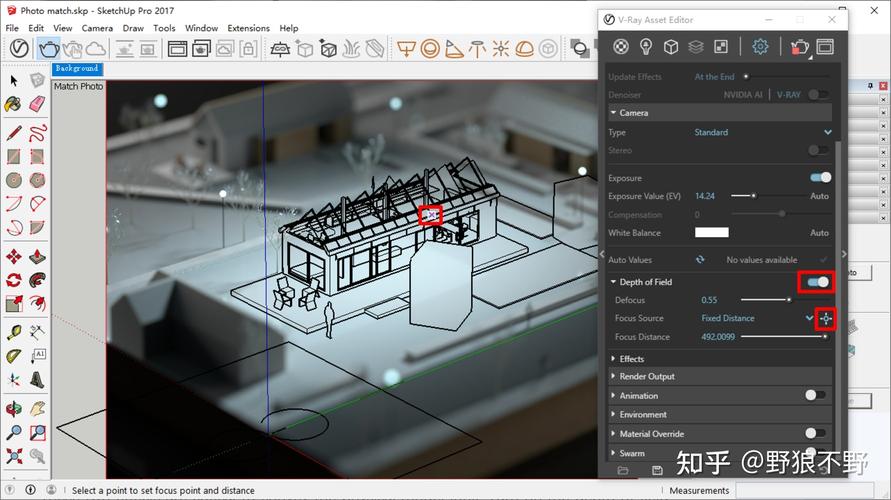The width and height of the screenshot is (891, 500).
Task: Expand the Environment section
Action: tap(642, 414)
